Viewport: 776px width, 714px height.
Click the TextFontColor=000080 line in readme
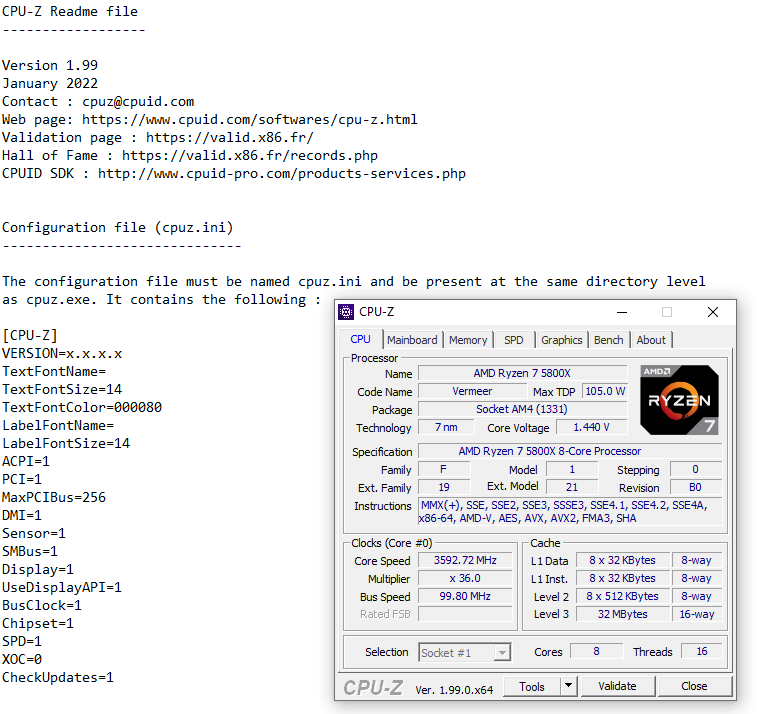[82, 407]
